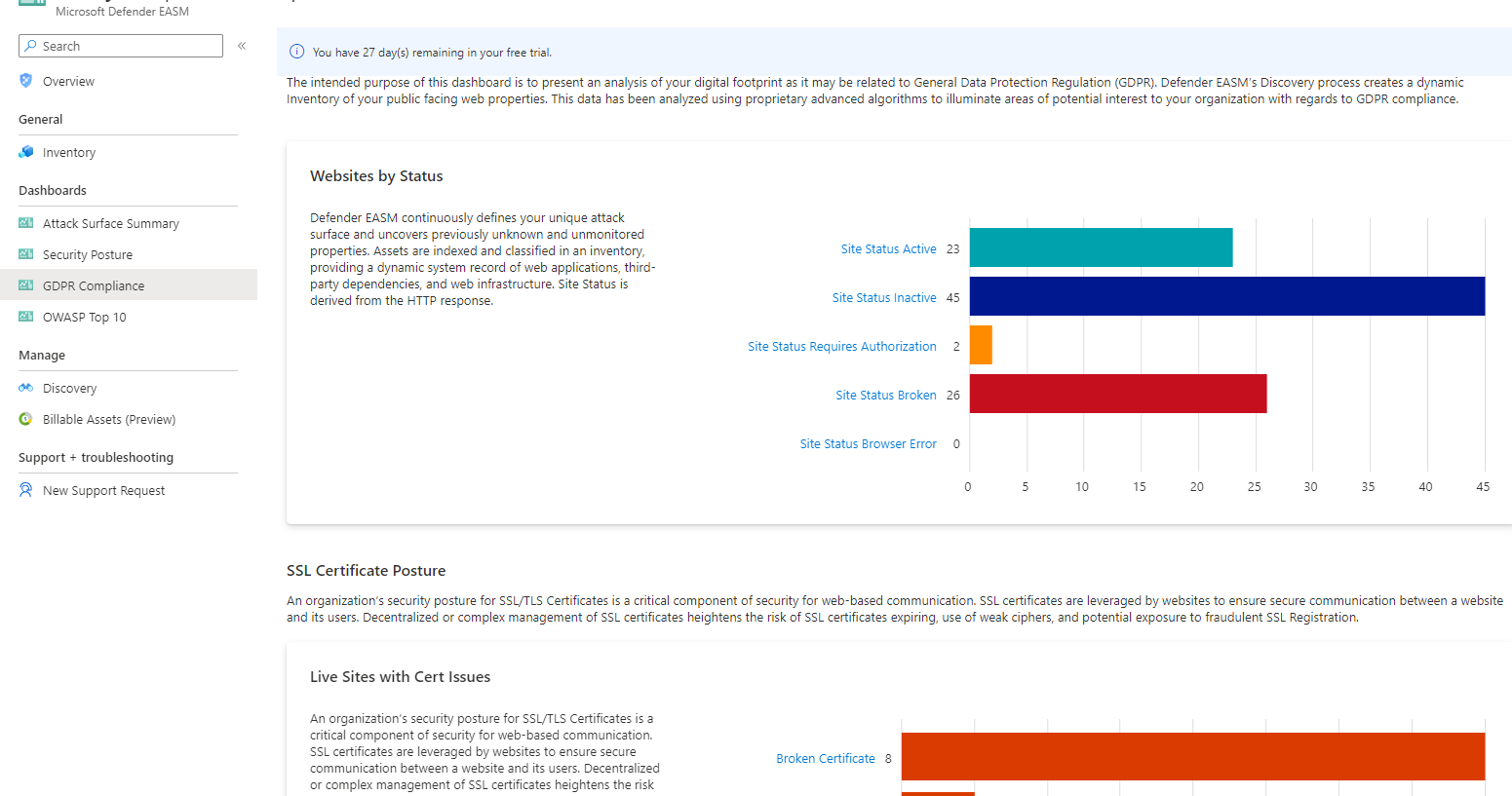Screen dimensions: 1512x796
Task: Click the red Site Status Broken bar
Action: click(x=1117, y=394)
